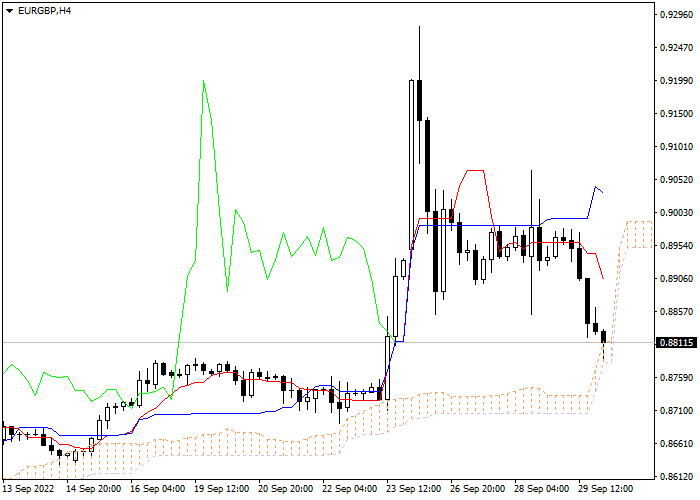Click price scale value 0.88570
Screen dimensions: 700x500
tap(677, 312)
